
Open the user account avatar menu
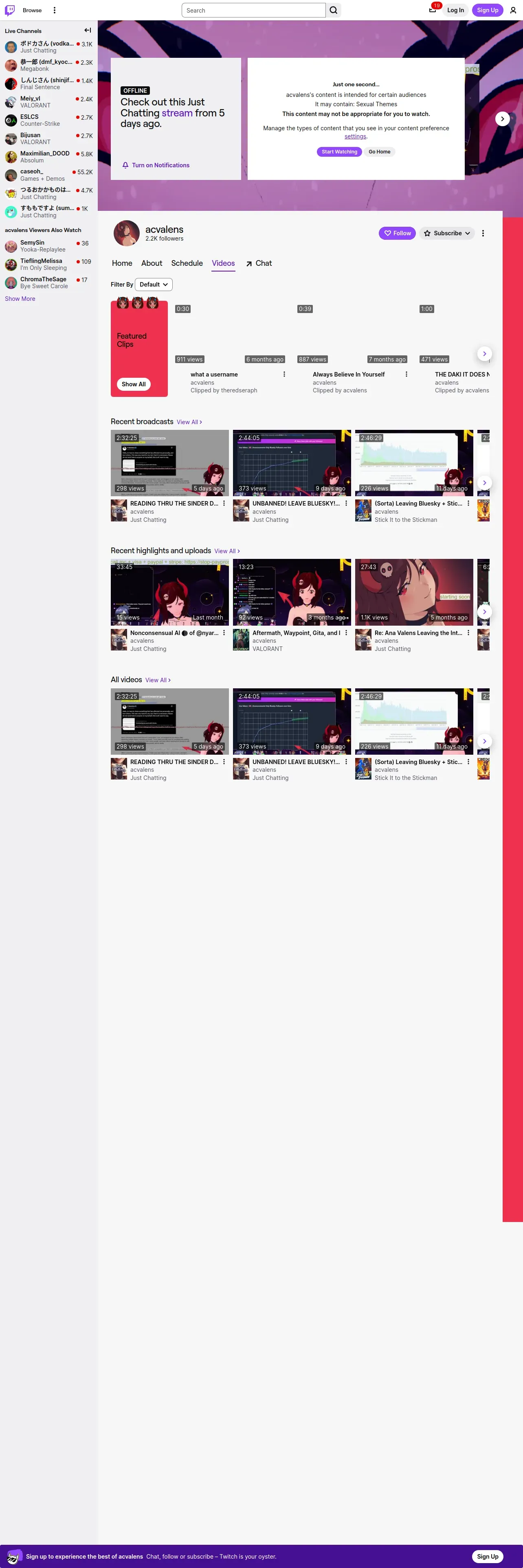(x=513, y=10)
